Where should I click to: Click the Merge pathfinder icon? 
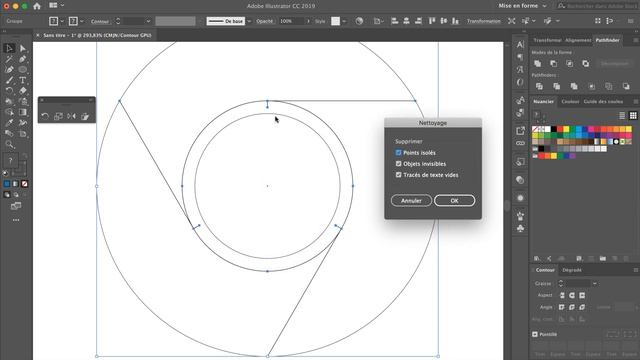[574, 86]
